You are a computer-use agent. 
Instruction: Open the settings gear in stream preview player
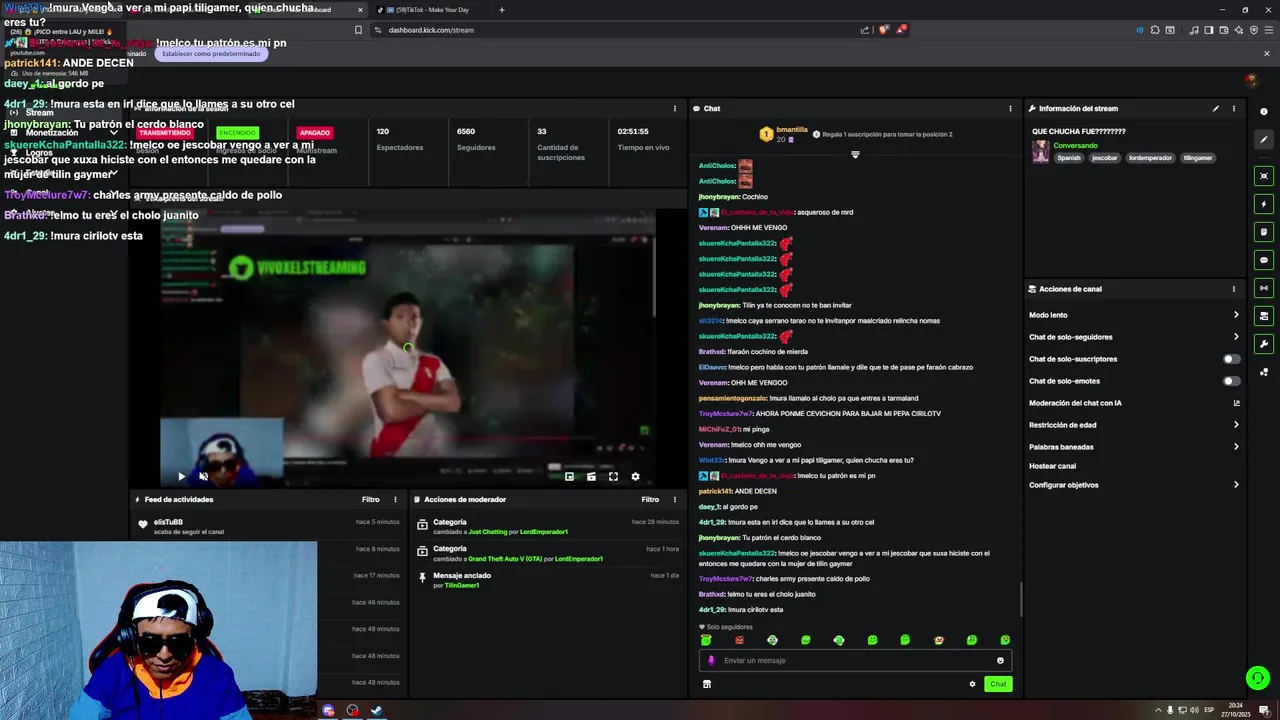[x=635, y=477]
